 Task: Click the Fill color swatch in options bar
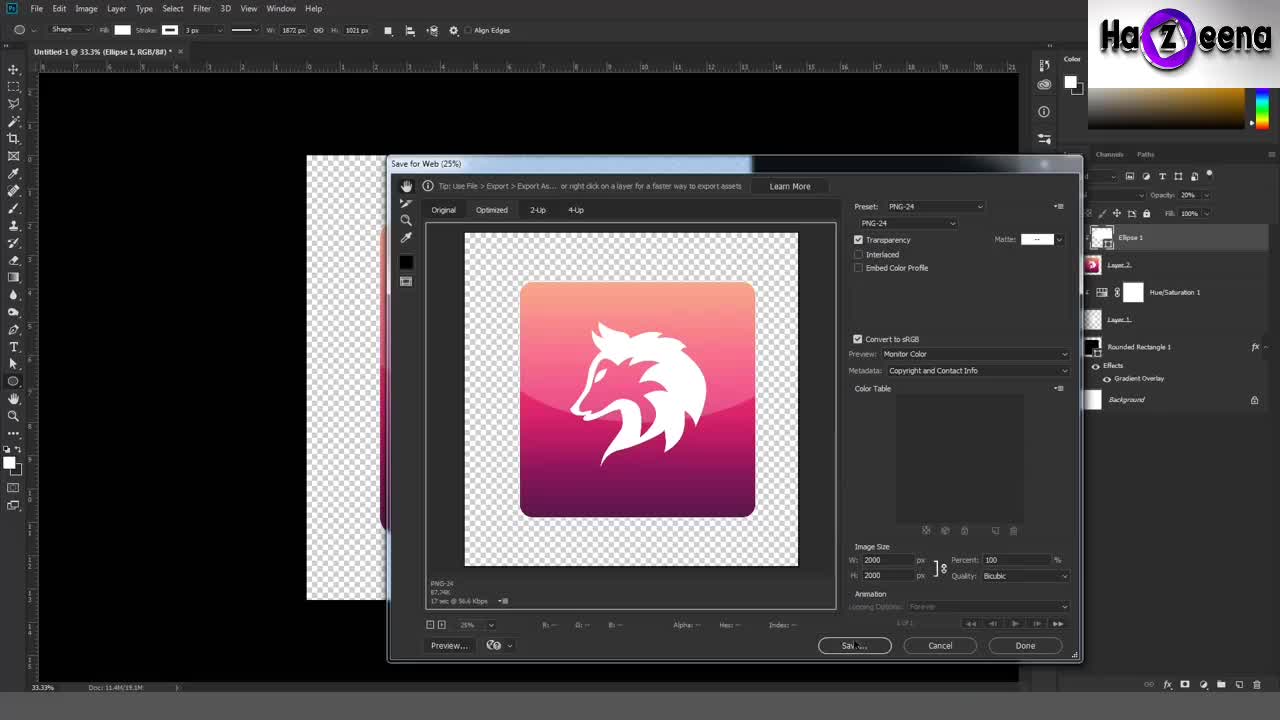122,30
